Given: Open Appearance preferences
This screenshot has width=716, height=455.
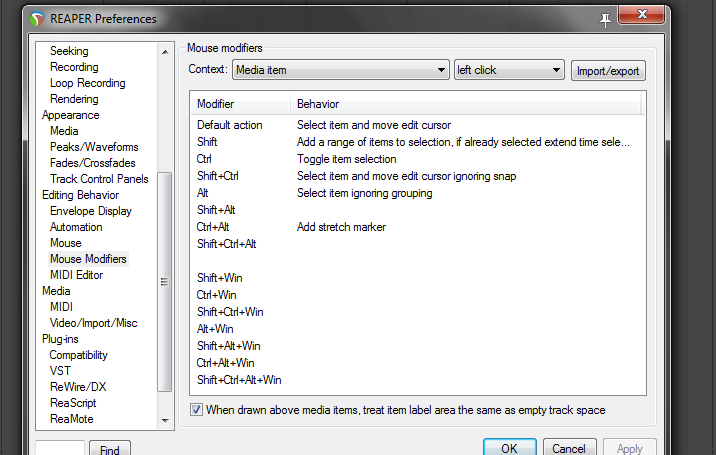Looking at the screenshot, I should pyautogui.click(x=70, y=115).
